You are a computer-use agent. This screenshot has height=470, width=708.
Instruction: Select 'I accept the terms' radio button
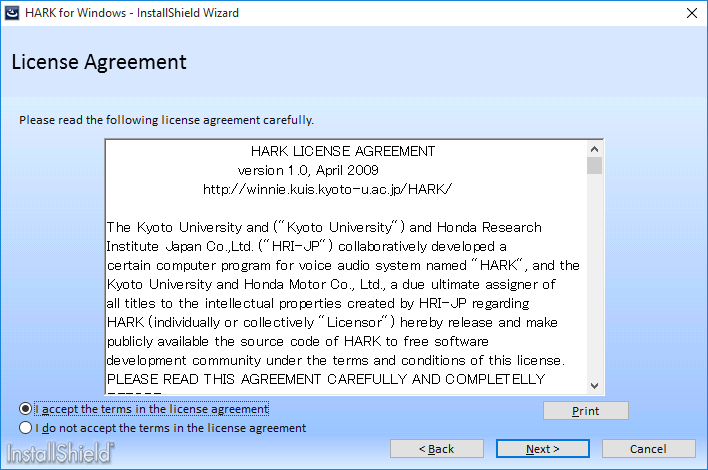pos(25,409)
